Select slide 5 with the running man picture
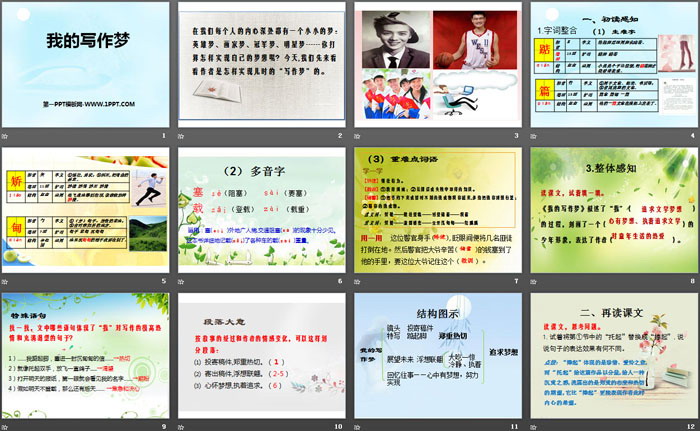Image resolution: width=700 pixels, height=431 pixels. click(x=86, y=210)
